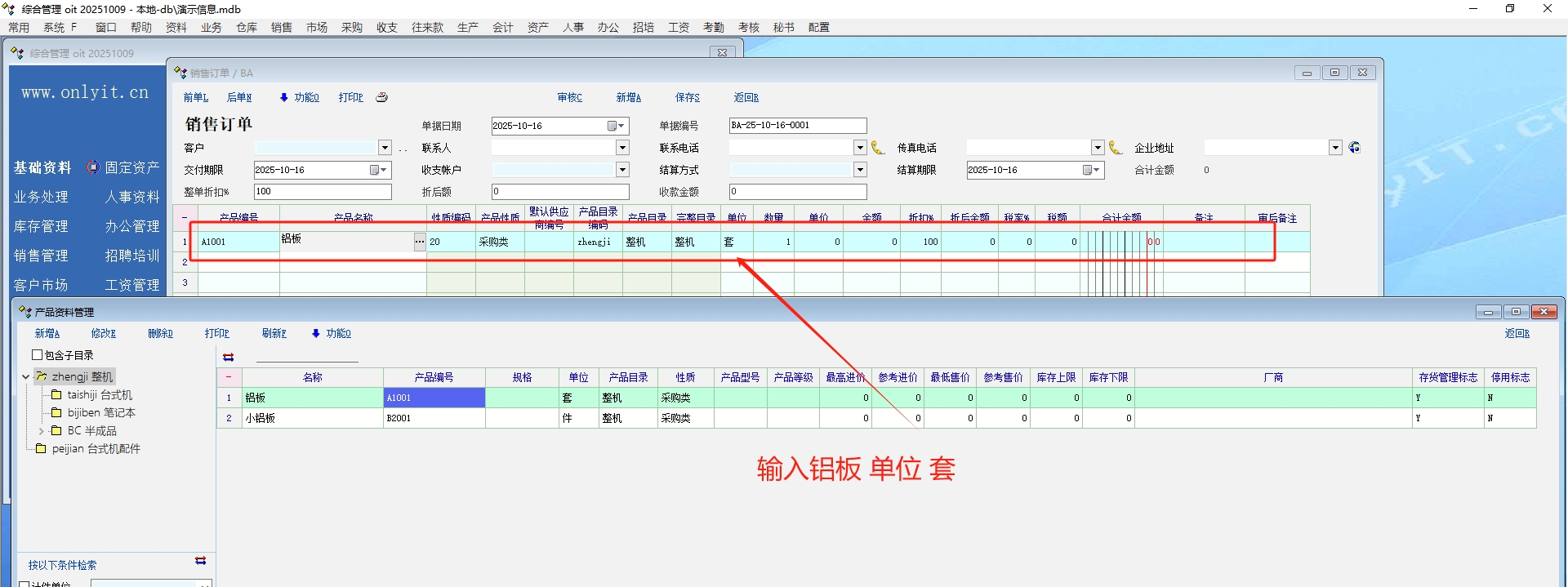Click the globe icon next to 企业地址
The height and width of the screenshot is (587, 1568).
[x=1355, y=148]
